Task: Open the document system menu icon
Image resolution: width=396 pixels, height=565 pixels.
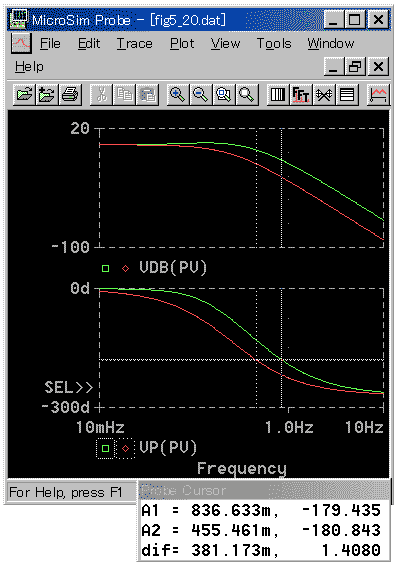Action: 21,43
